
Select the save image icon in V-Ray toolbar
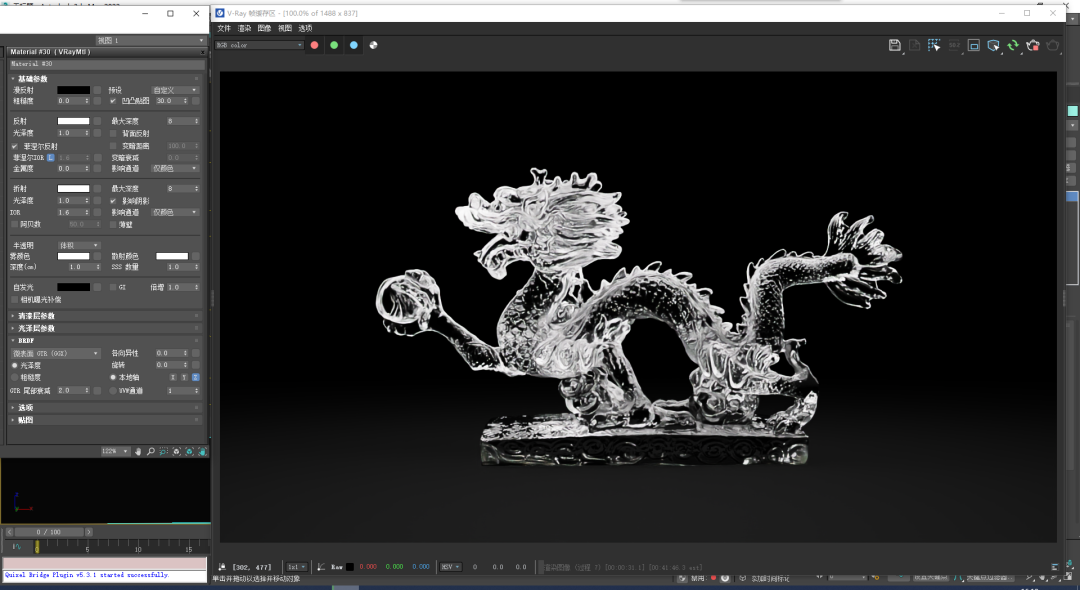pos(896,45)
